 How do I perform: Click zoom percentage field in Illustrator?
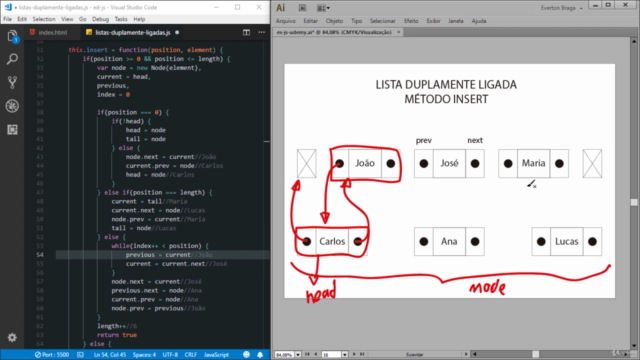[284, 355]
